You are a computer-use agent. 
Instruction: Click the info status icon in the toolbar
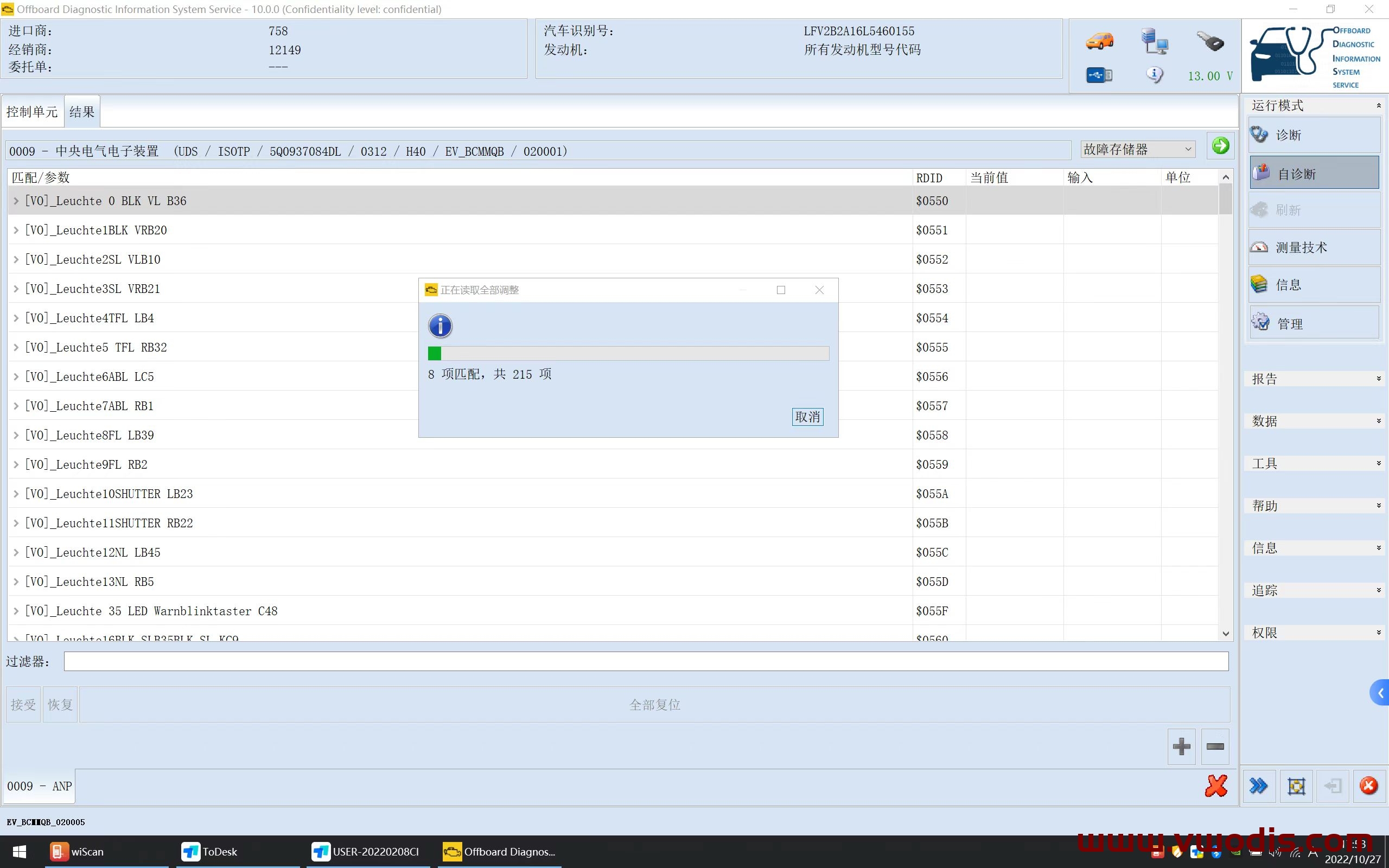(1155, 75)
